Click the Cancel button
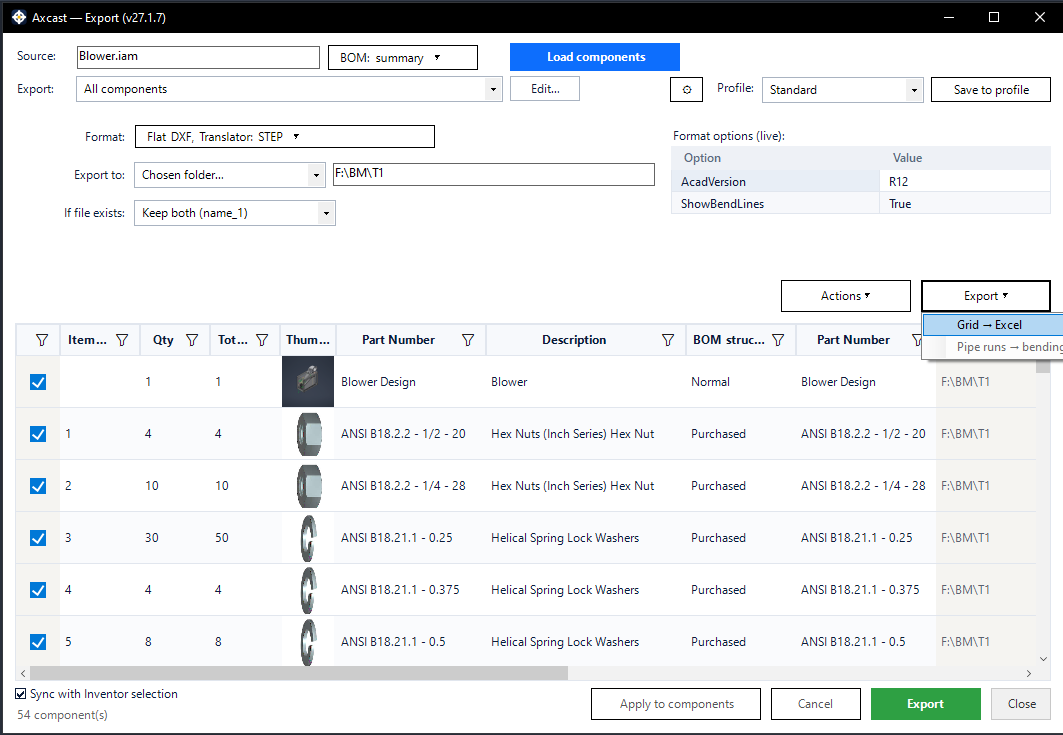This screenshot has width=1063, height=735. tap(816, 704)
